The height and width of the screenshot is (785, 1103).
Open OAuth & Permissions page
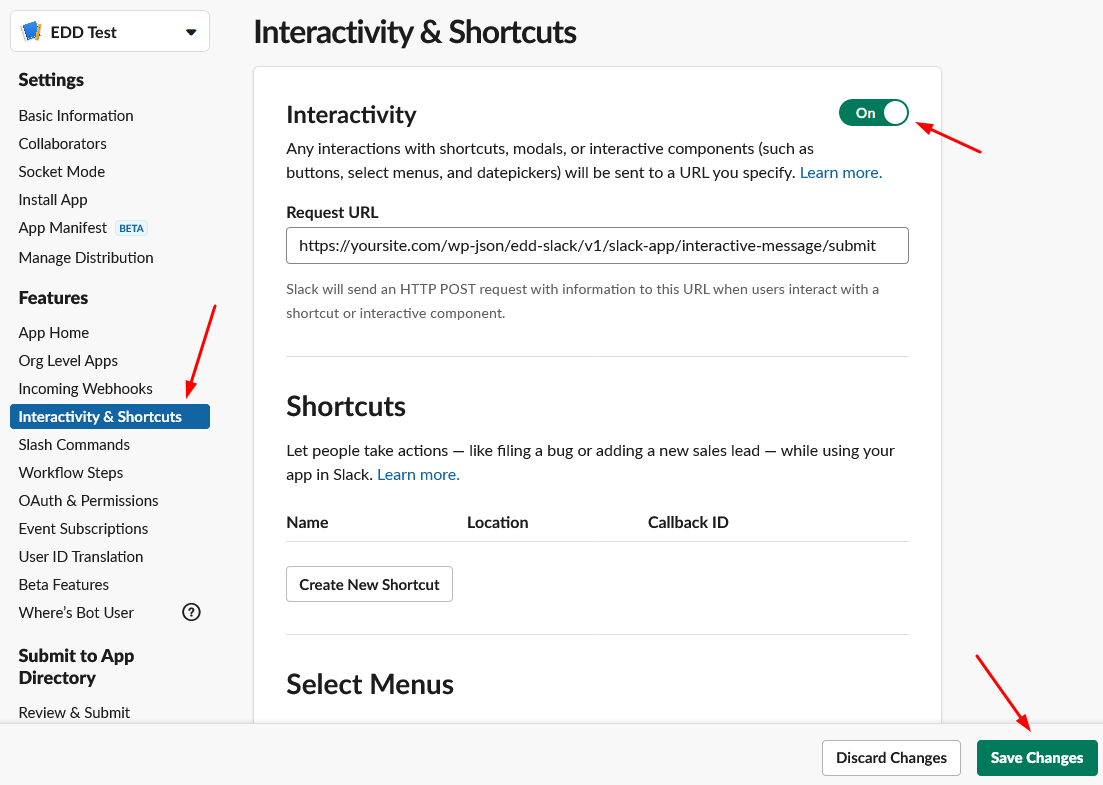[88, 501]
